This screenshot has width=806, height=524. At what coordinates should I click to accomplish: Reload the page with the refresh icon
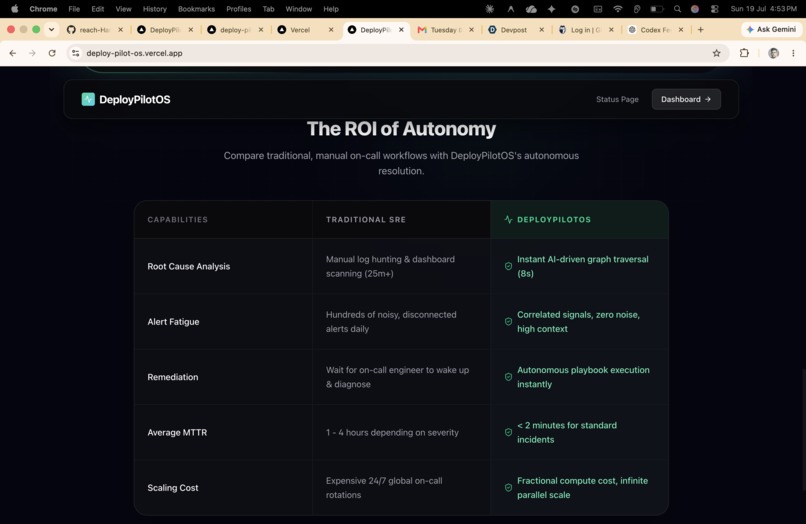52,53
